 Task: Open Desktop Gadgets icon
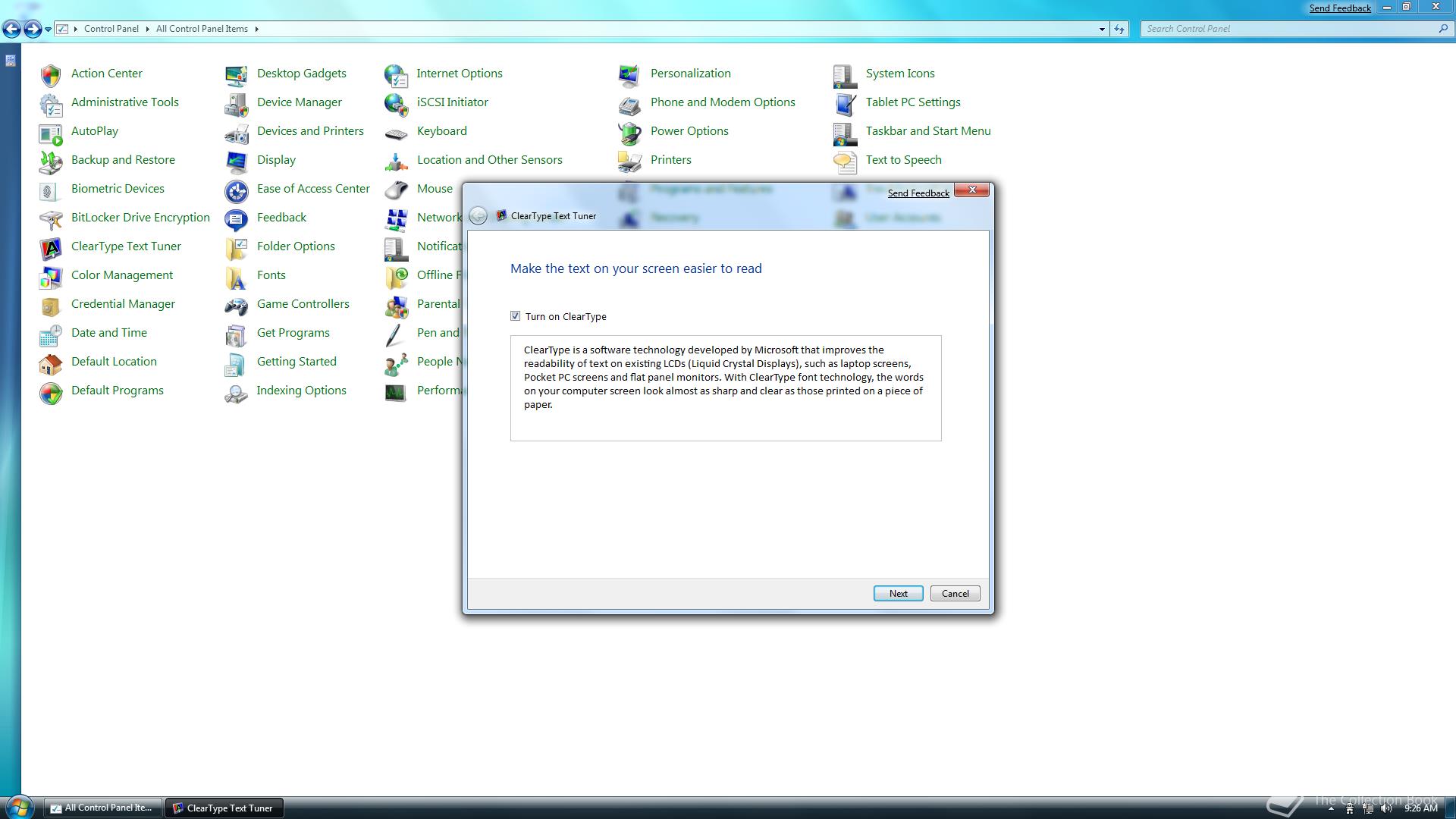coord(237,74)
